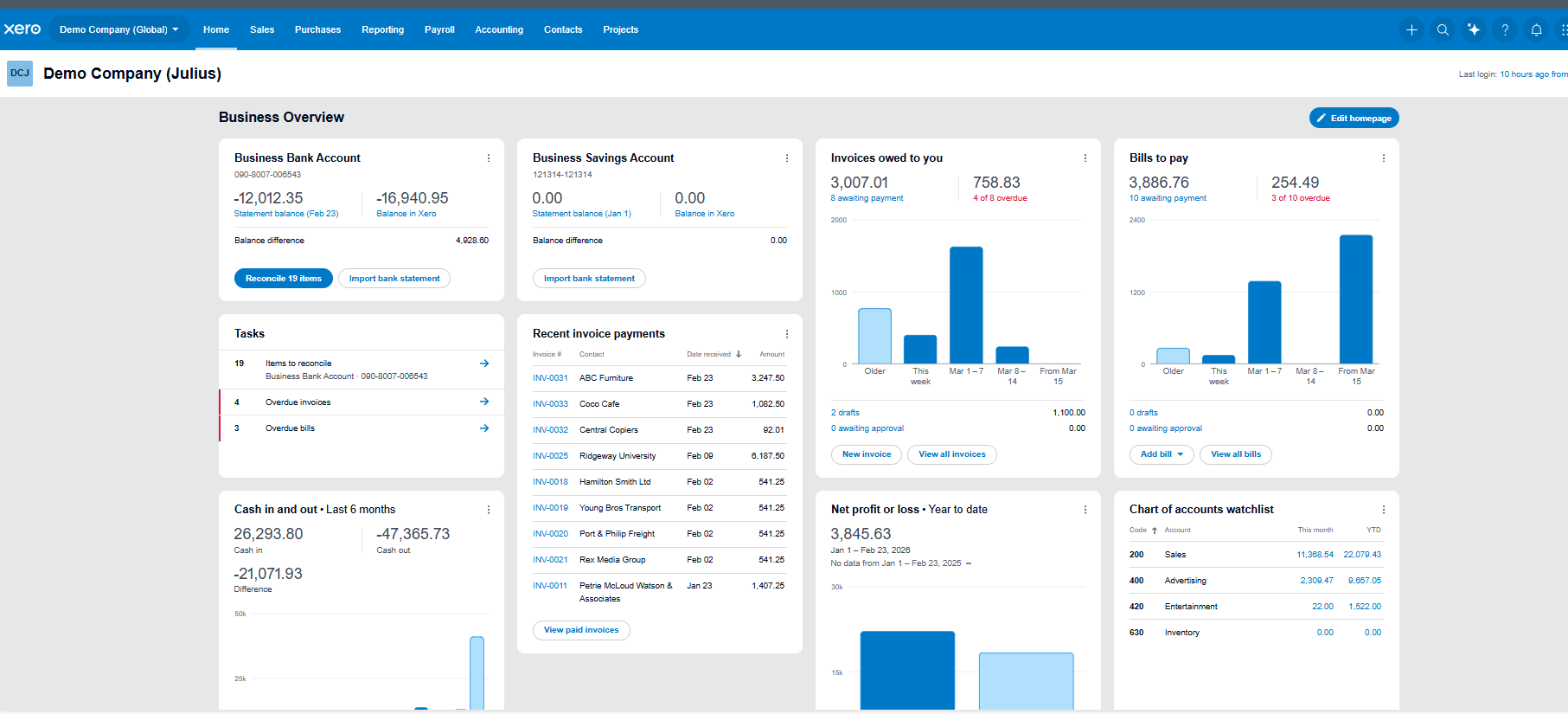Open Business Savings Account card options menu
Screen dimensions: 1568x714
tap(787, 158)
